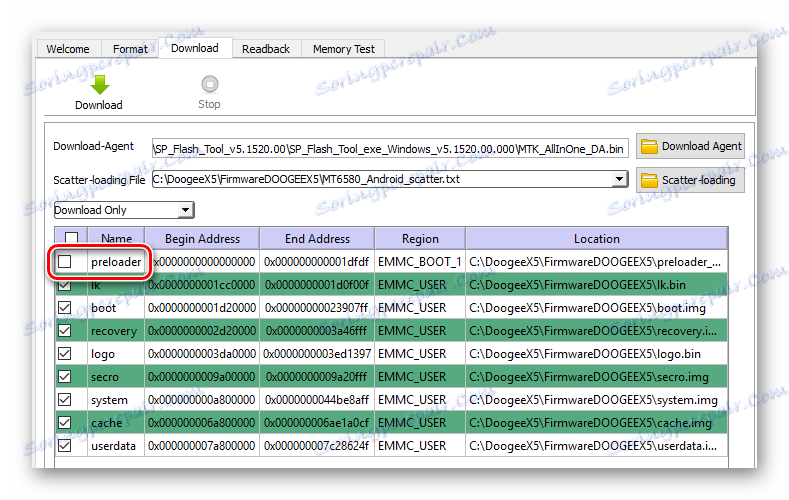This screenshot has width=789, height=500.
Task: Click begin address 0x000000006a800000
Action: point(202,423)
